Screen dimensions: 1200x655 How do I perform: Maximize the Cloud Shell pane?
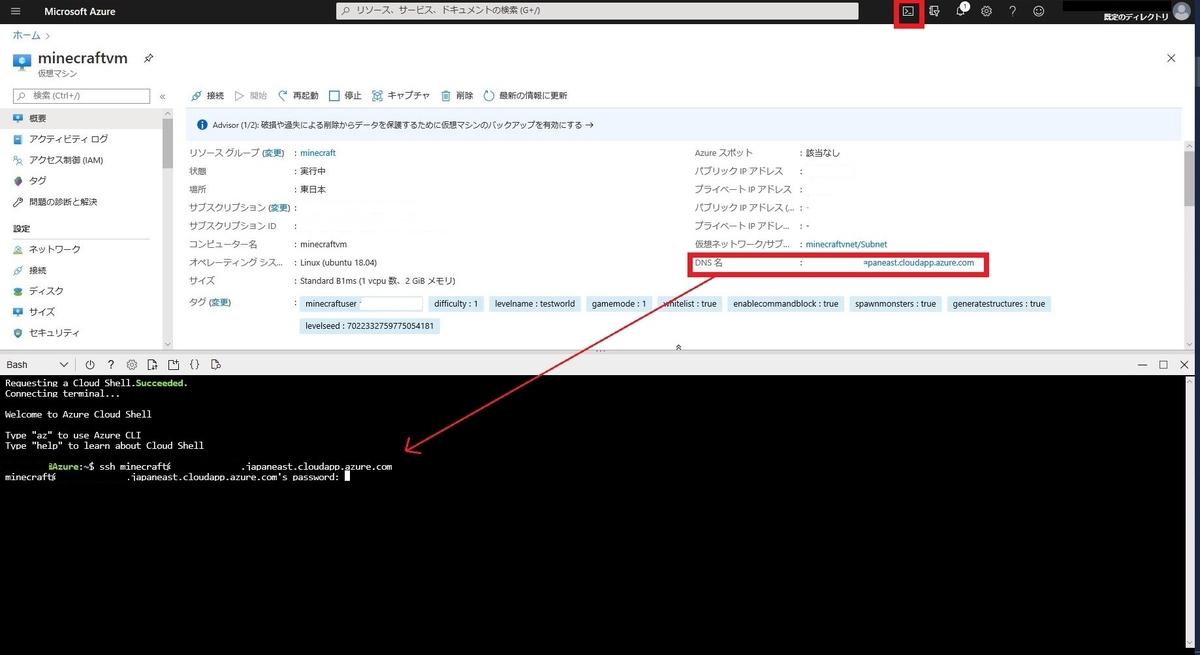point(1163,365)
